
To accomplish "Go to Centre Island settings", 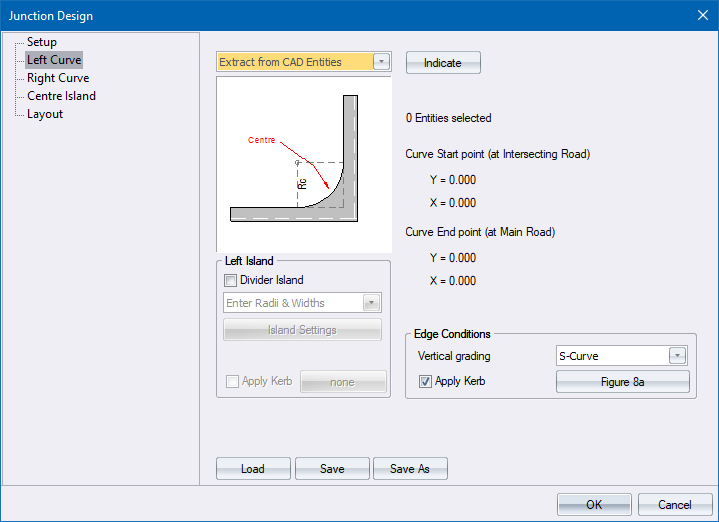I will 61,96.
